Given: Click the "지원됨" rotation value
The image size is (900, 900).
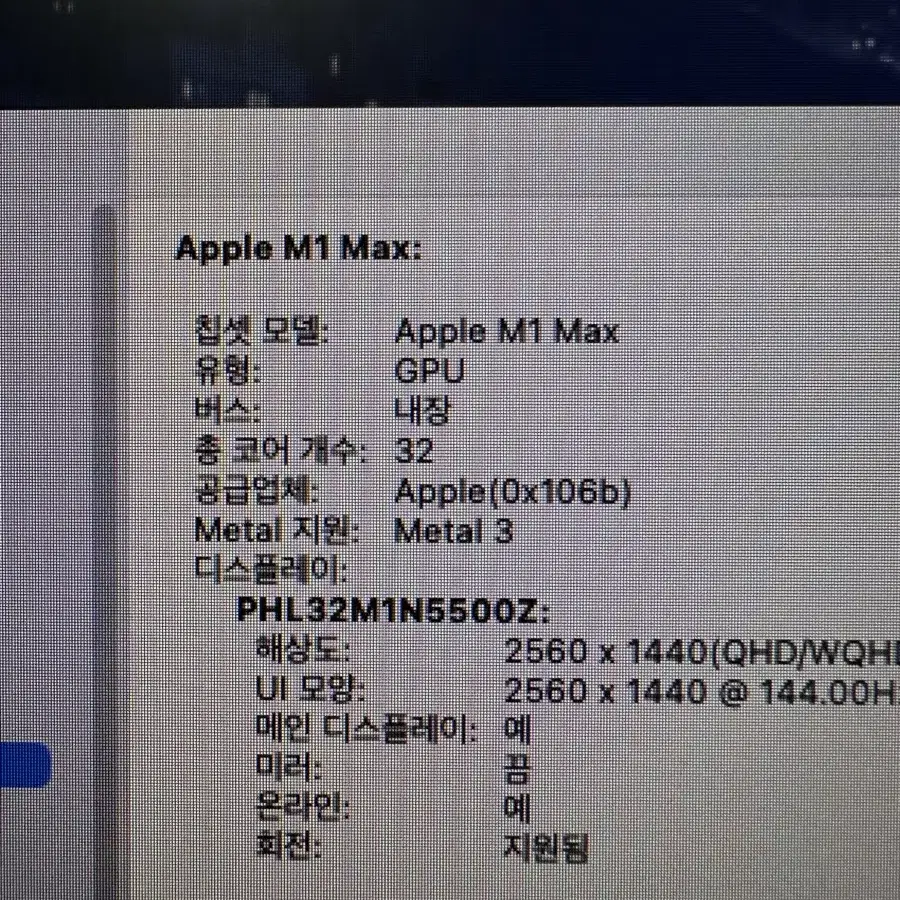Looking at the screenshot, I should pos(546,847).
